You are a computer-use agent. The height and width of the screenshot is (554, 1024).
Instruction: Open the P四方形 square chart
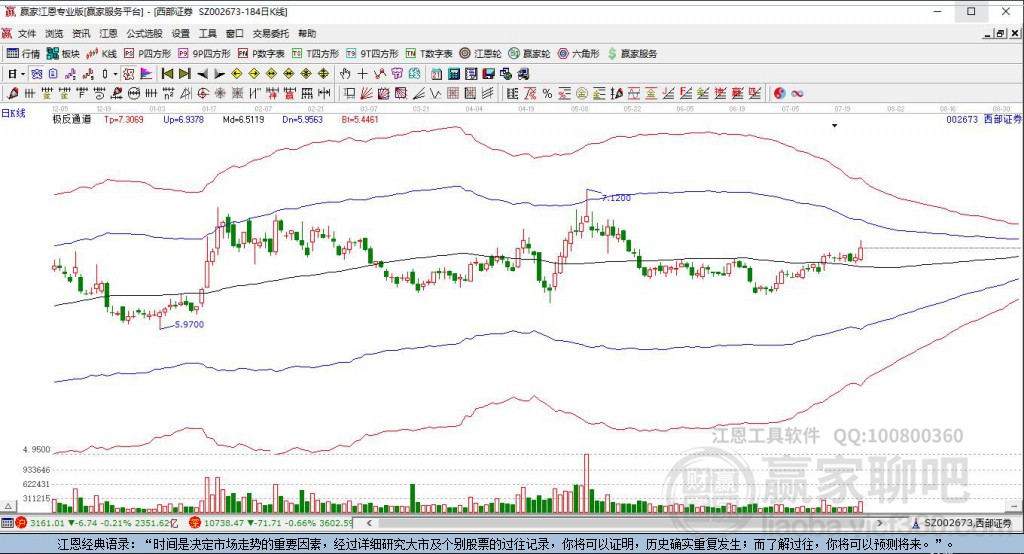(148, 53)
